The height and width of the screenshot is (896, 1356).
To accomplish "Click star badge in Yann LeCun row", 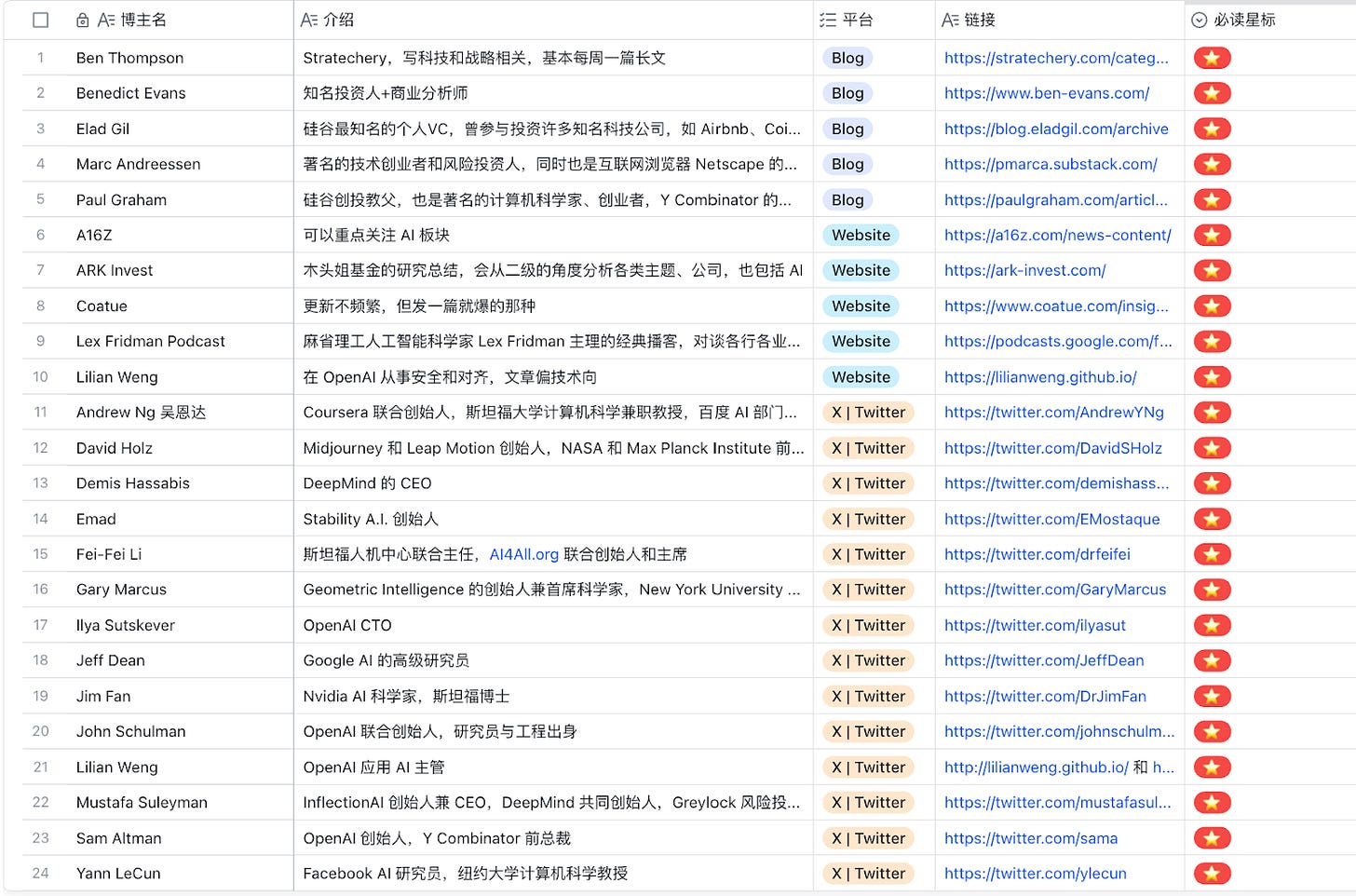I will click(1212, 874).
